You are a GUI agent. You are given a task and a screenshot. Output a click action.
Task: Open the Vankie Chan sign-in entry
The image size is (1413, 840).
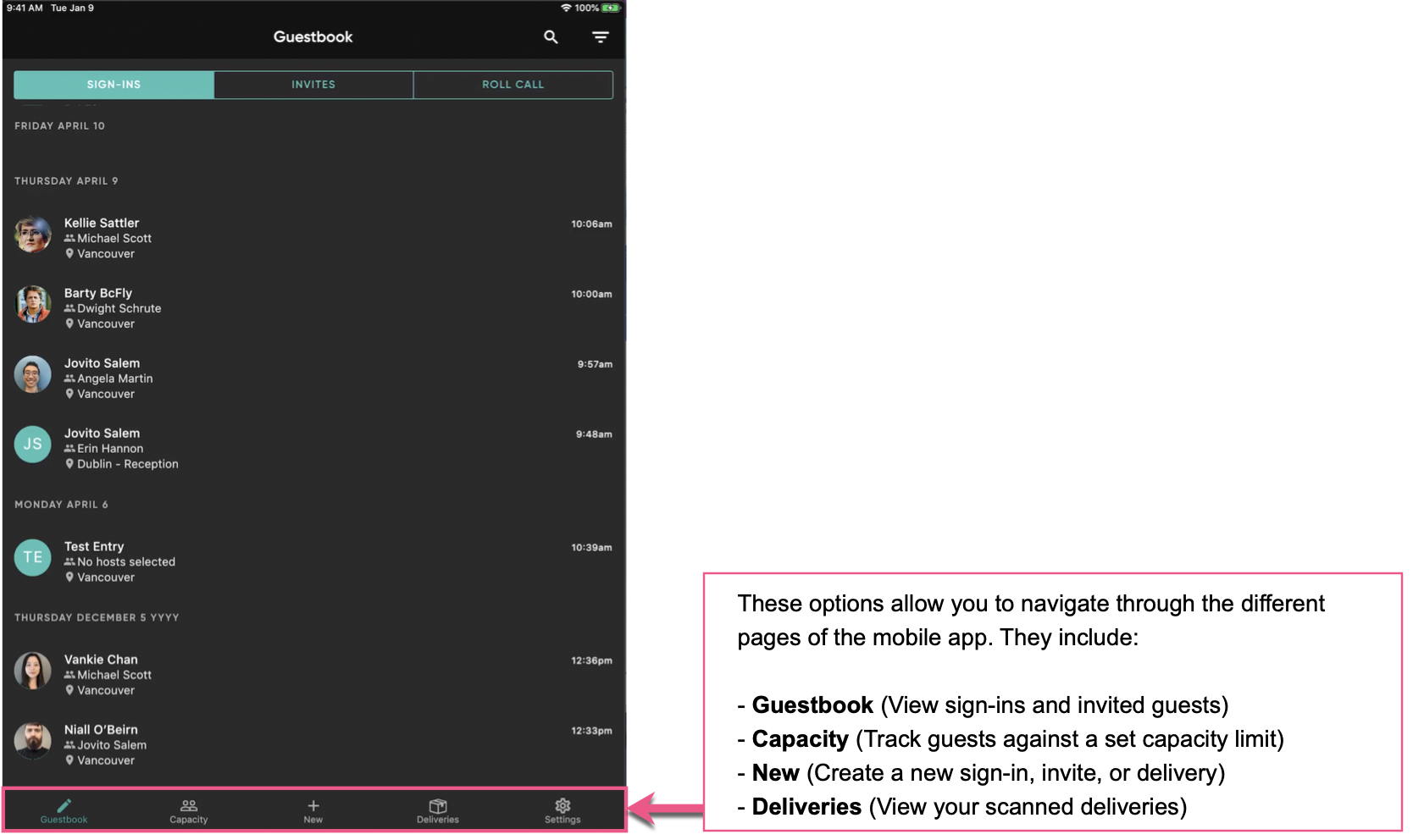(x=254, y=674)
